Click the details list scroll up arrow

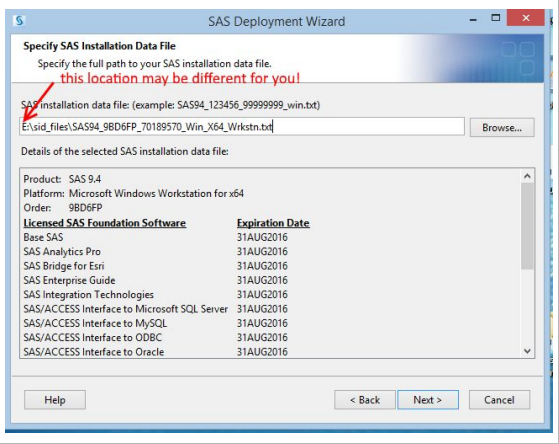527,176
